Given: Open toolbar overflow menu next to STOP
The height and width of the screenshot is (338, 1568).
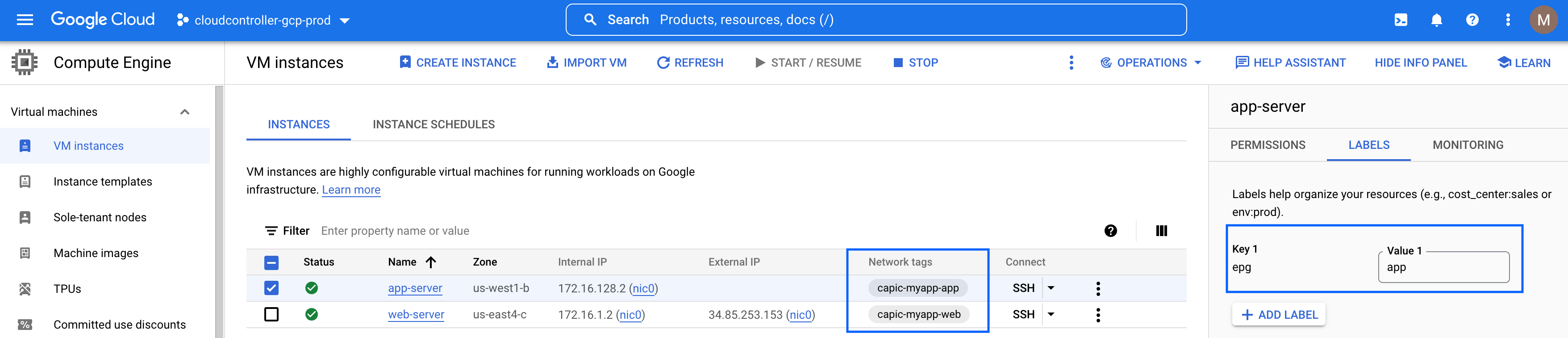Looking at the screenshot, I should [x=1072, y=63].
